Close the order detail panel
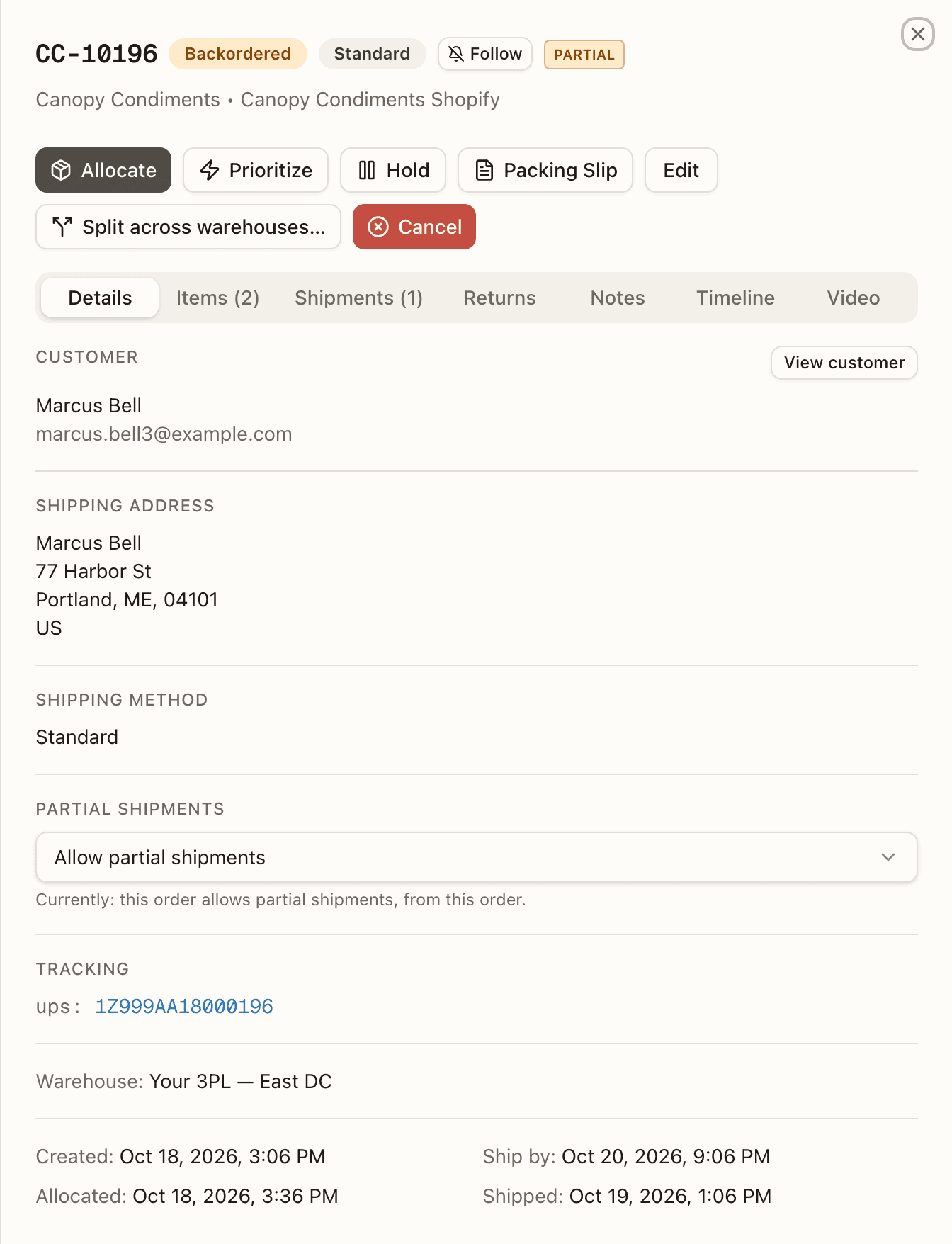Viewport: 952px width, 1244px height. (918, 34)
